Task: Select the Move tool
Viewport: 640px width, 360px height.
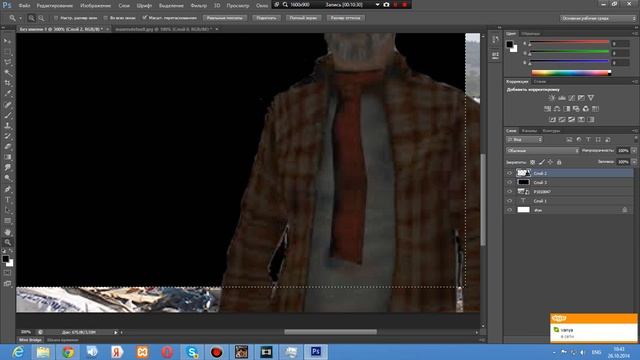Action: (8, 41)
